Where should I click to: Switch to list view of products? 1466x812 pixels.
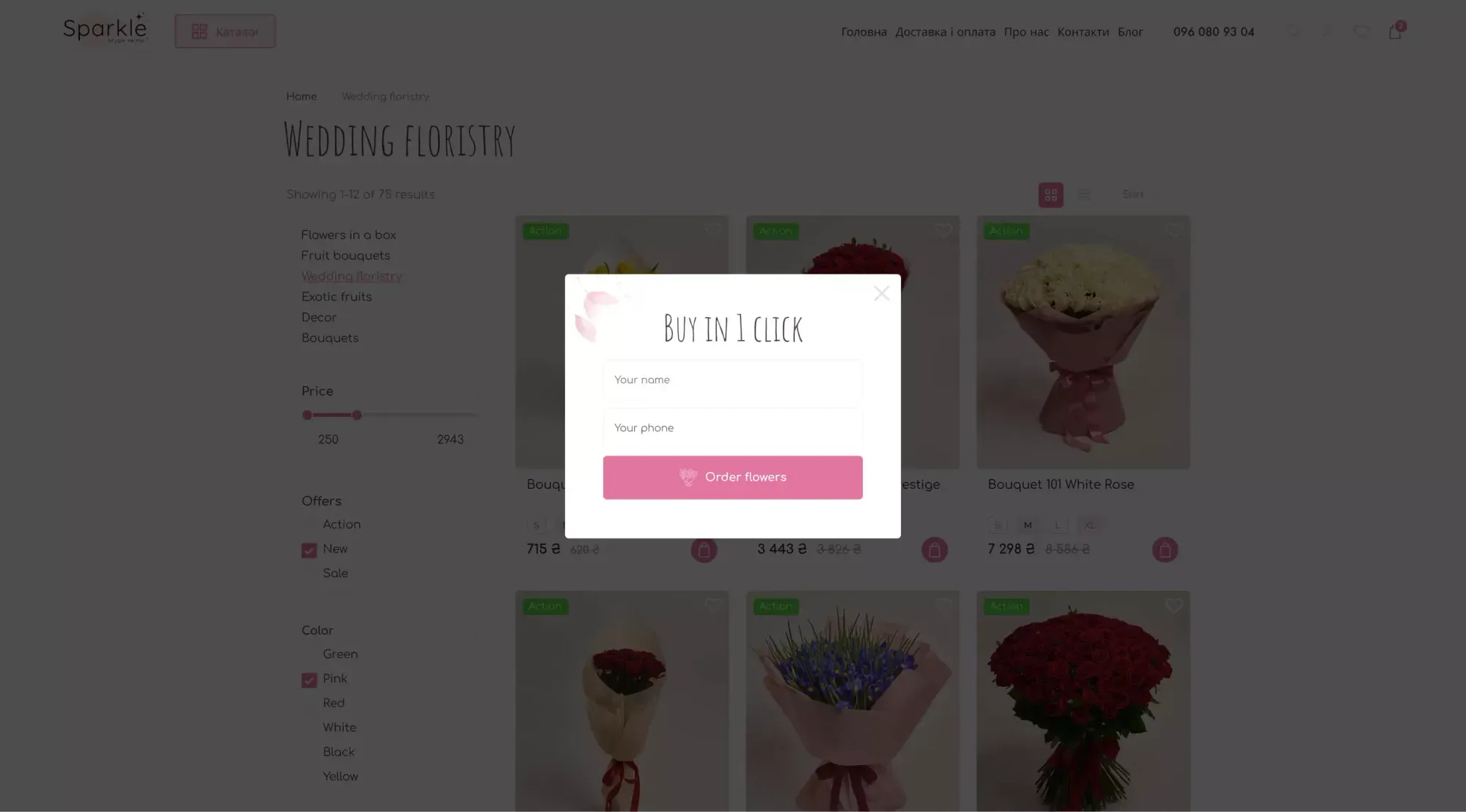click(1083, 195)
